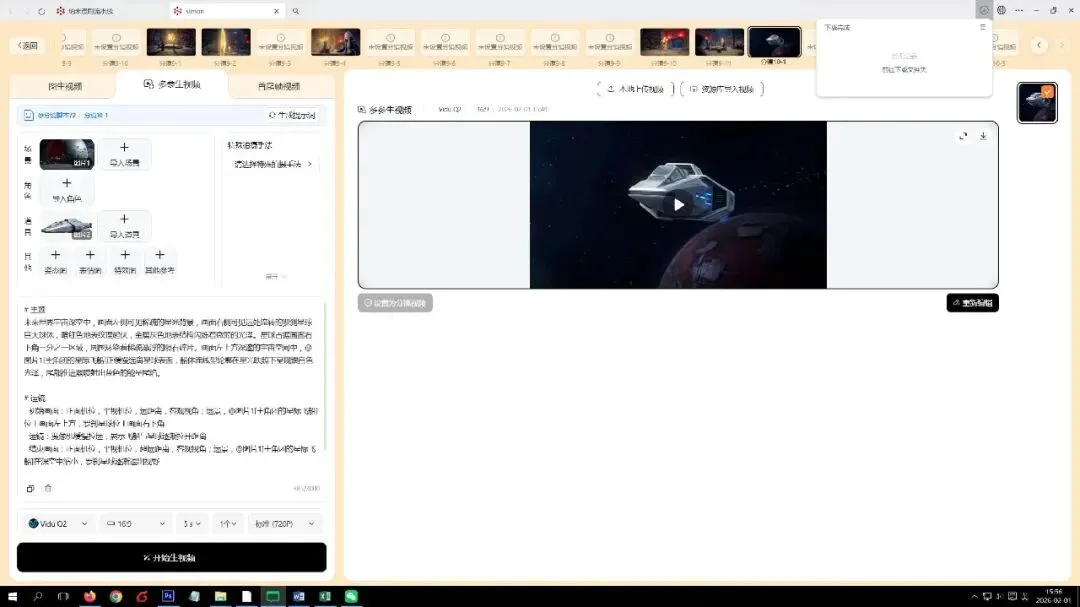Add pose reference with plus icon

[56, 261]
